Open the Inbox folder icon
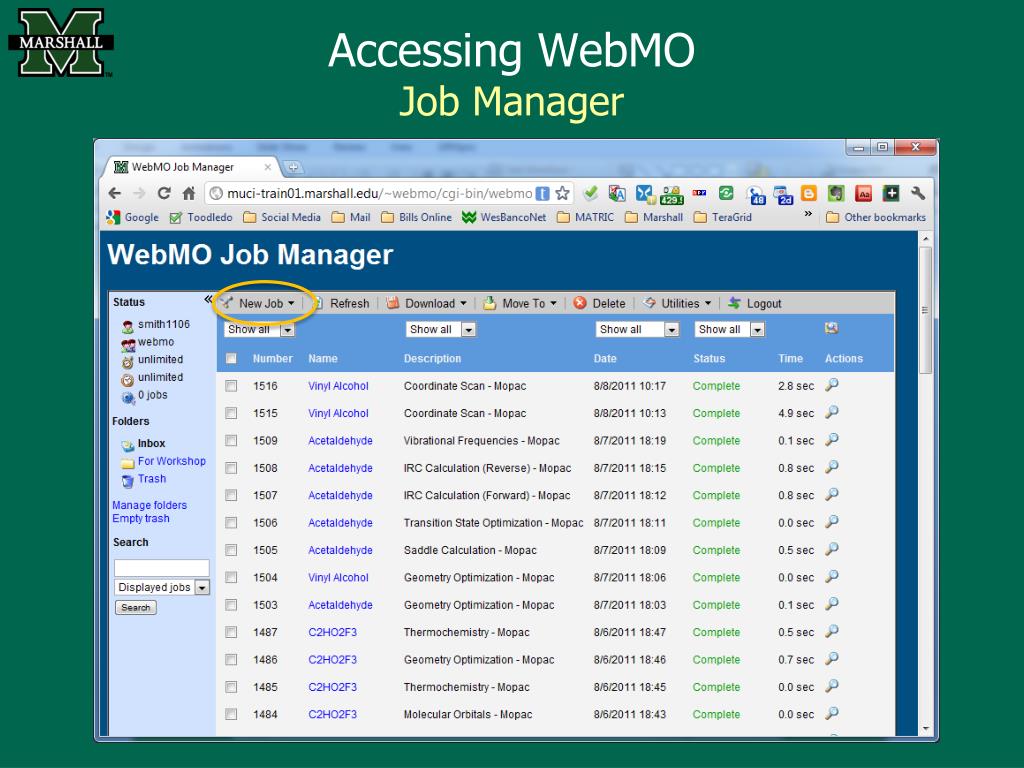 (127, 445)
